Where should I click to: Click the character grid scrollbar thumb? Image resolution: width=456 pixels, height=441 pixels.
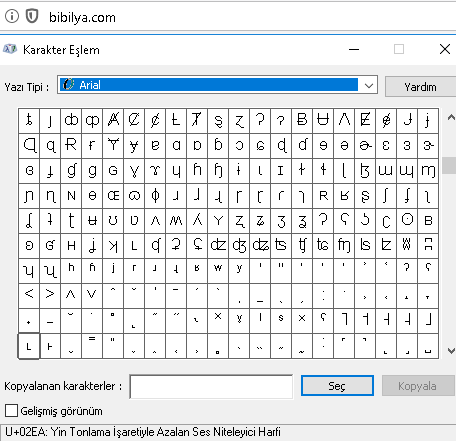[449, 165]
